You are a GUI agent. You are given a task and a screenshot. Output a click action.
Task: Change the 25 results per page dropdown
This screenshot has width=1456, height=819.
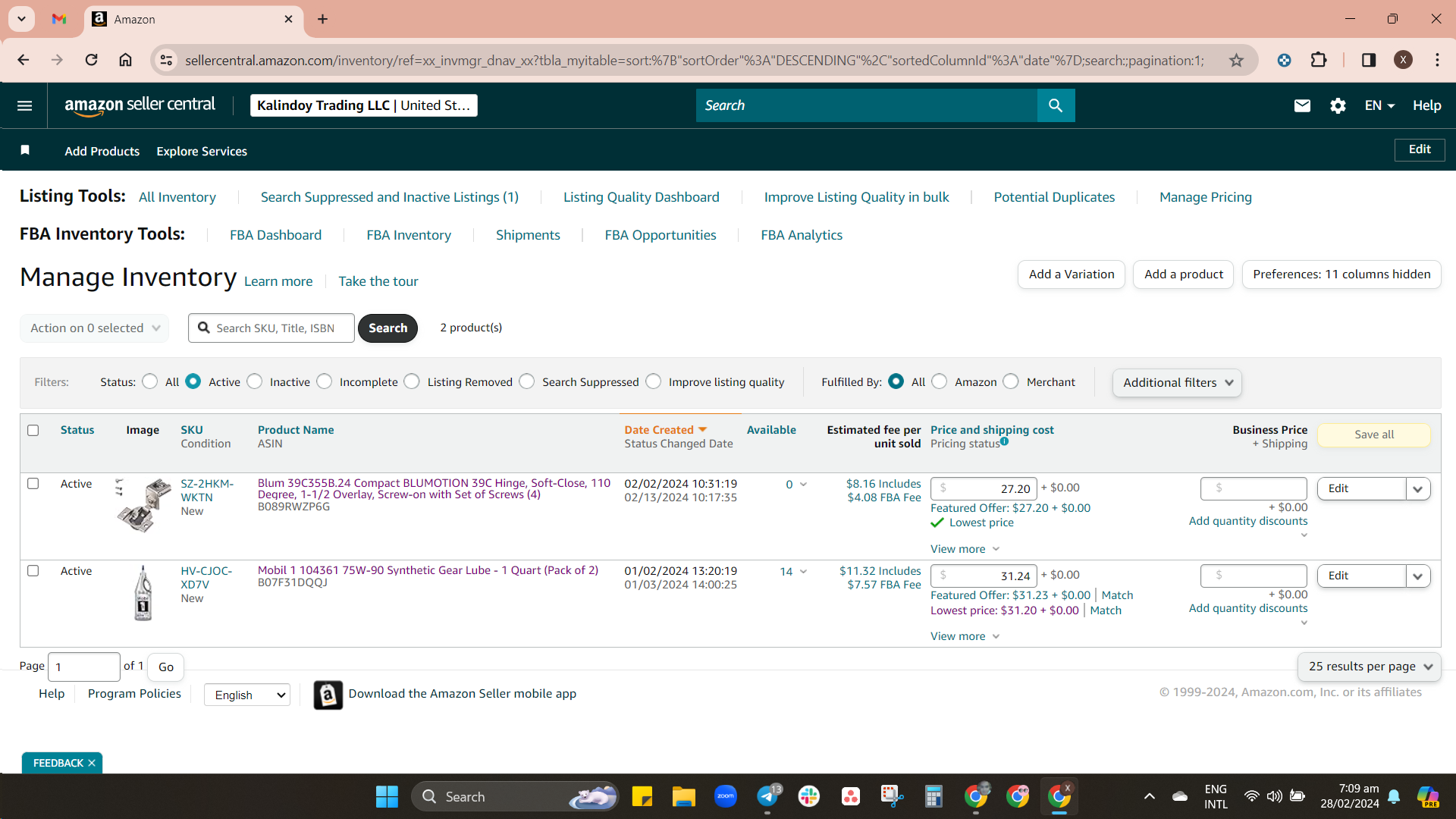[1369, 667]
